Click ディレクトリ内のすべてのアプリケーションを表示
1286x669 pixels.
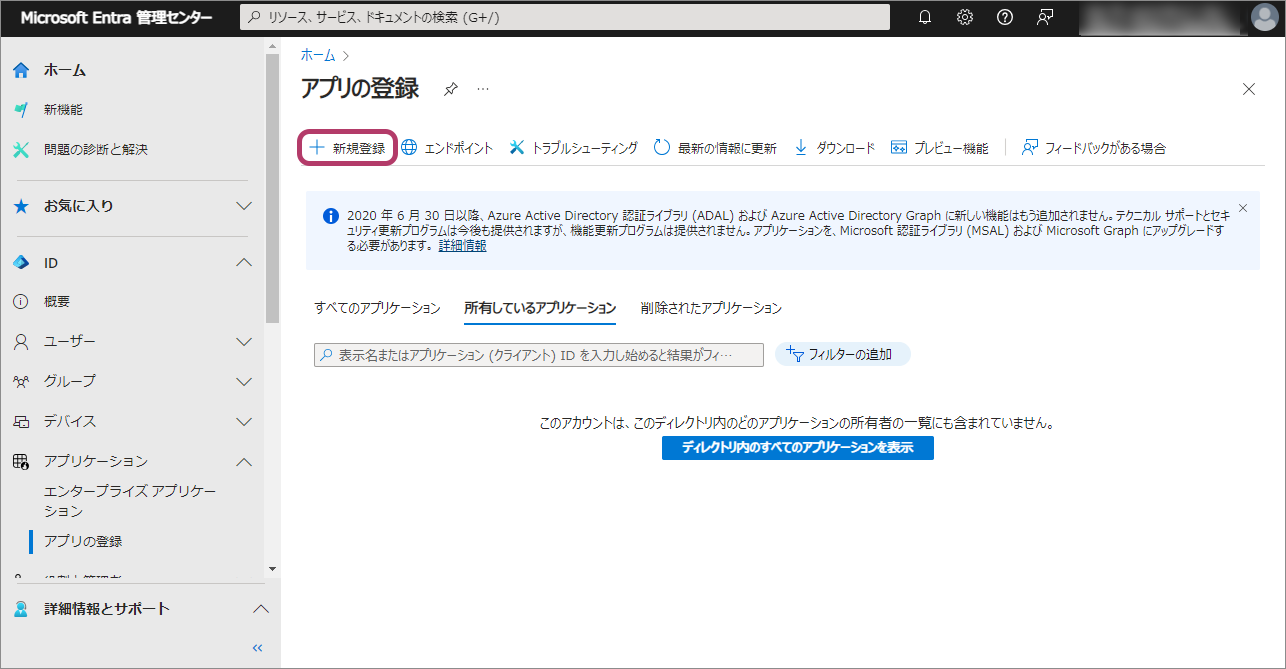click(797, 447)
